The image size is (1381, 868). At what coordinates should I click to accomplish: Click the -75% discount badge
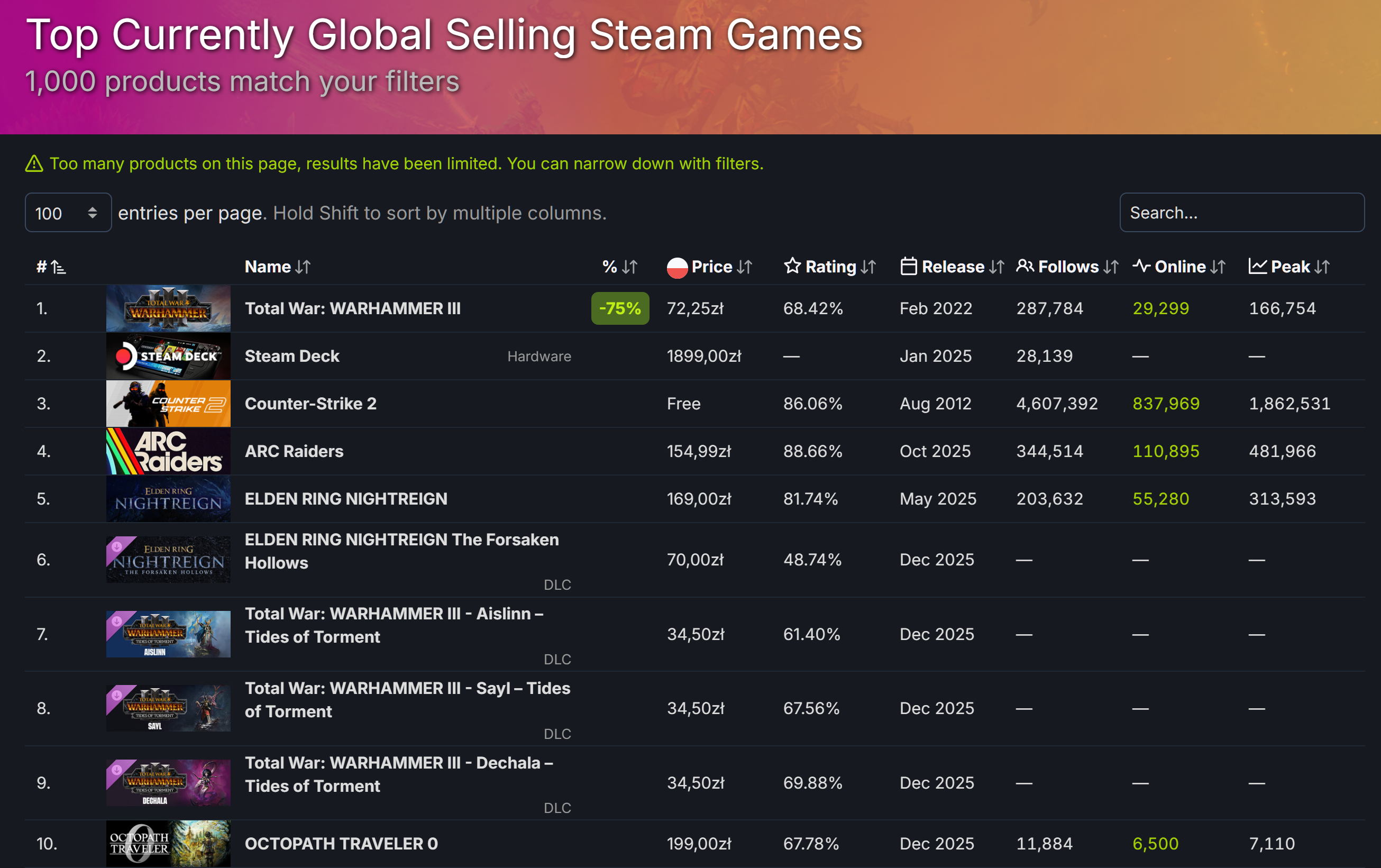point(619,309)
